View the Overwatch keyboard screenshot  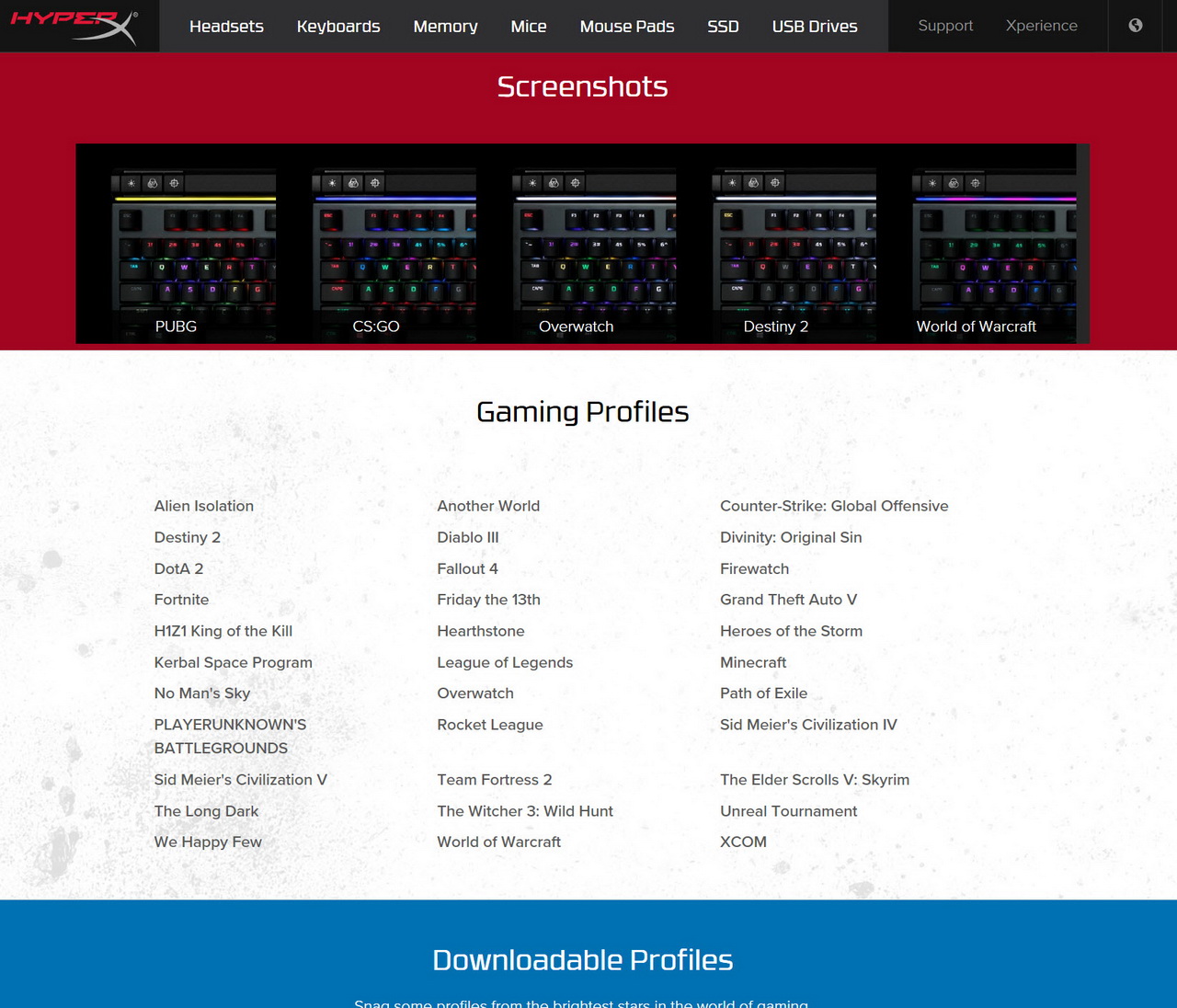coord(576,244)
